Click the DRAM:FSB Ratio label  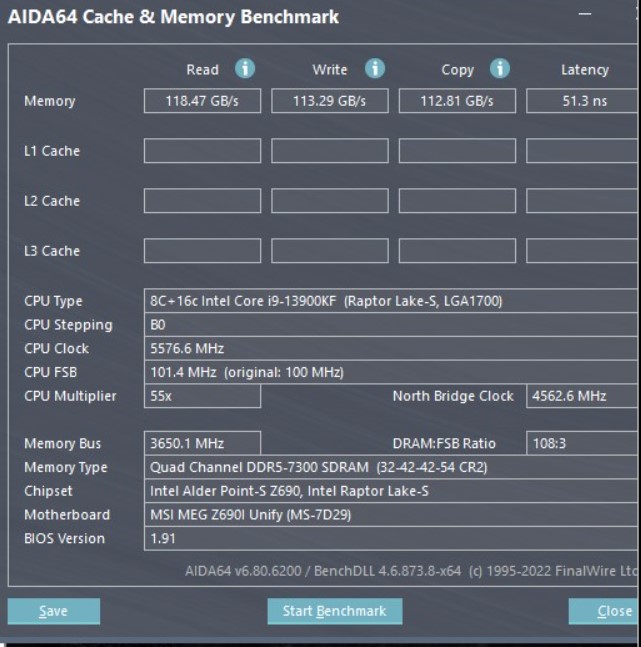pyautogui.click(x=444, y=444)
